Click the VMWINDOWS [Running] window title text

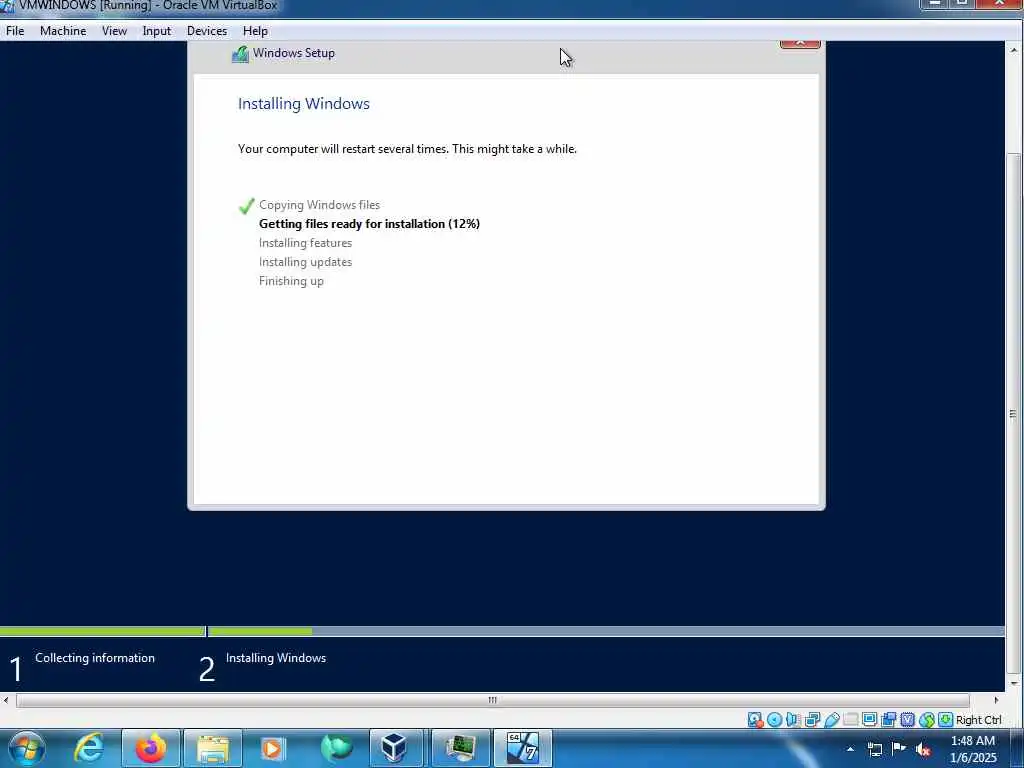tap(148, 6)
